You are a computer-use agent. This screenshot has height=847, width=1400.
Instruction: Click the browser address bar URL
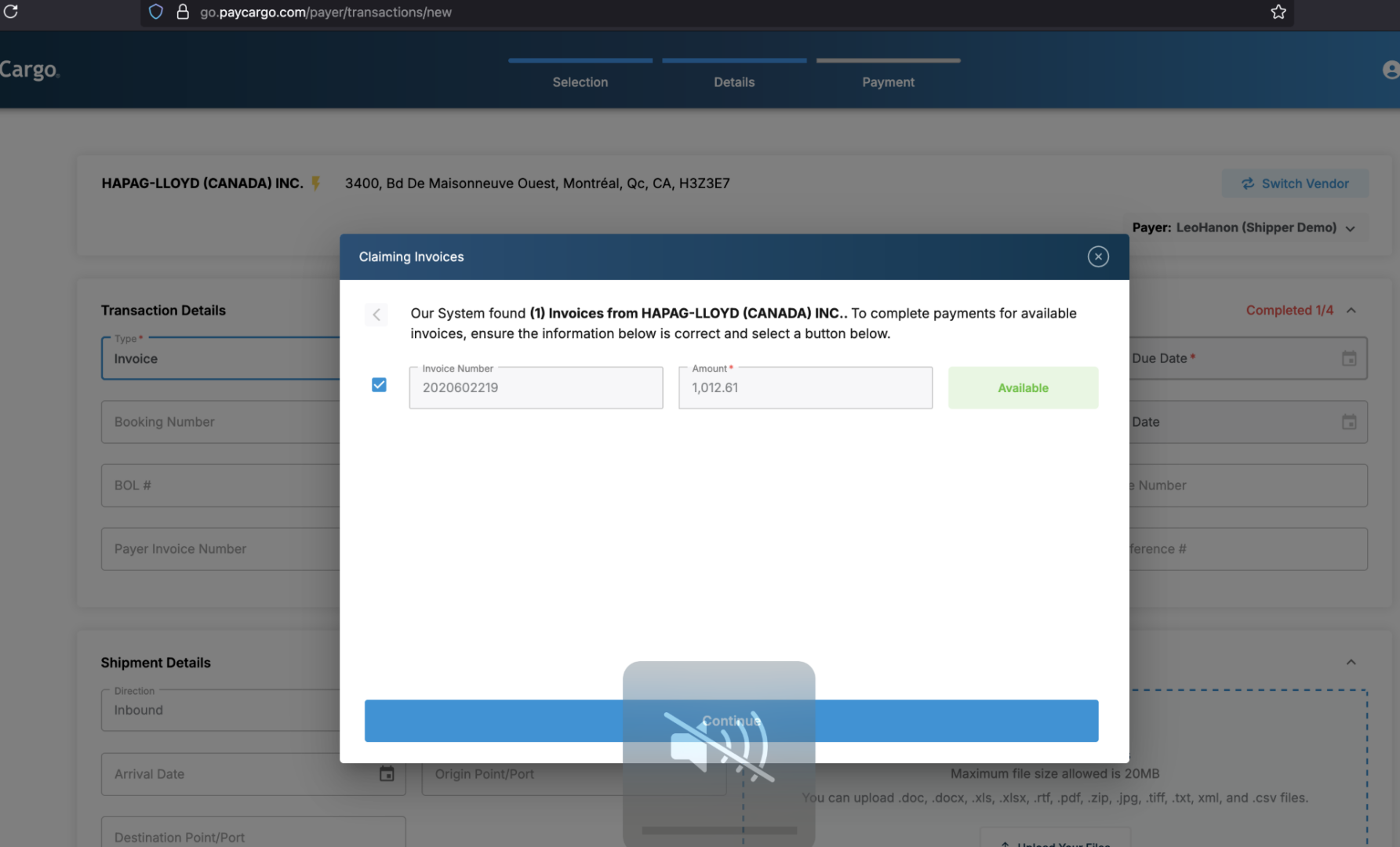(x=325, y=12)
